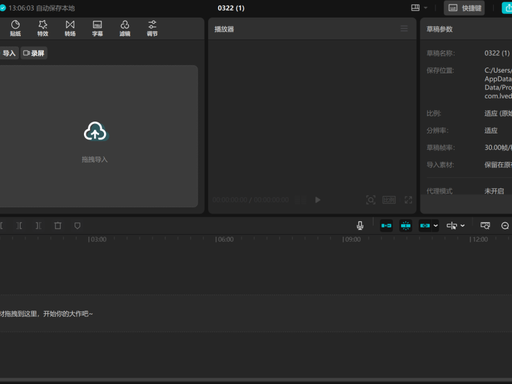Click the 保存位置 path value
The width and height of the screenshot is (512, 384).
click(x=498, y=83)
